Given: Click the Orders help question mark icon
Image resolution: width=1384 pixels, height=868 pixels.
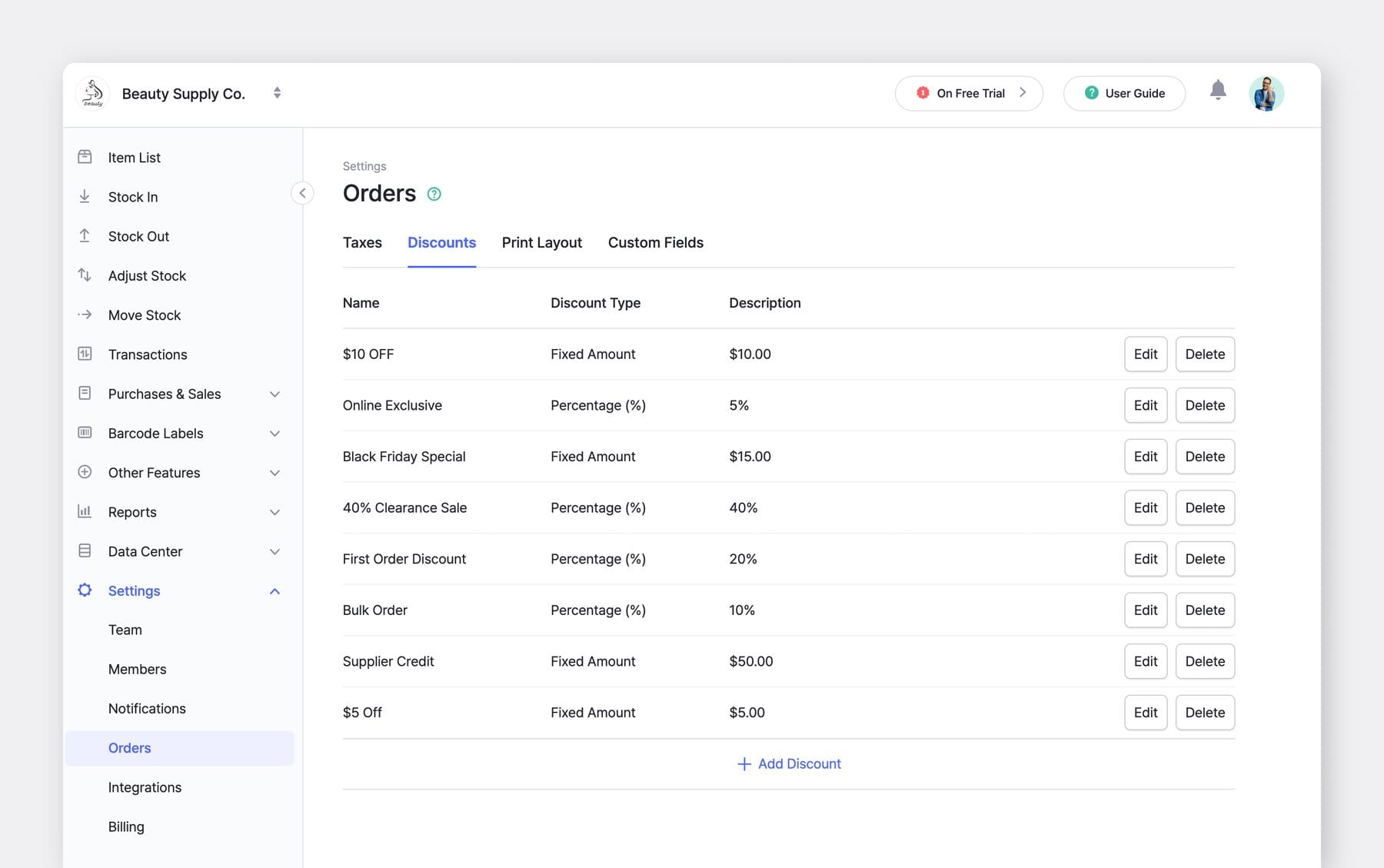Looking at the screenshot, I should [434, 195].
